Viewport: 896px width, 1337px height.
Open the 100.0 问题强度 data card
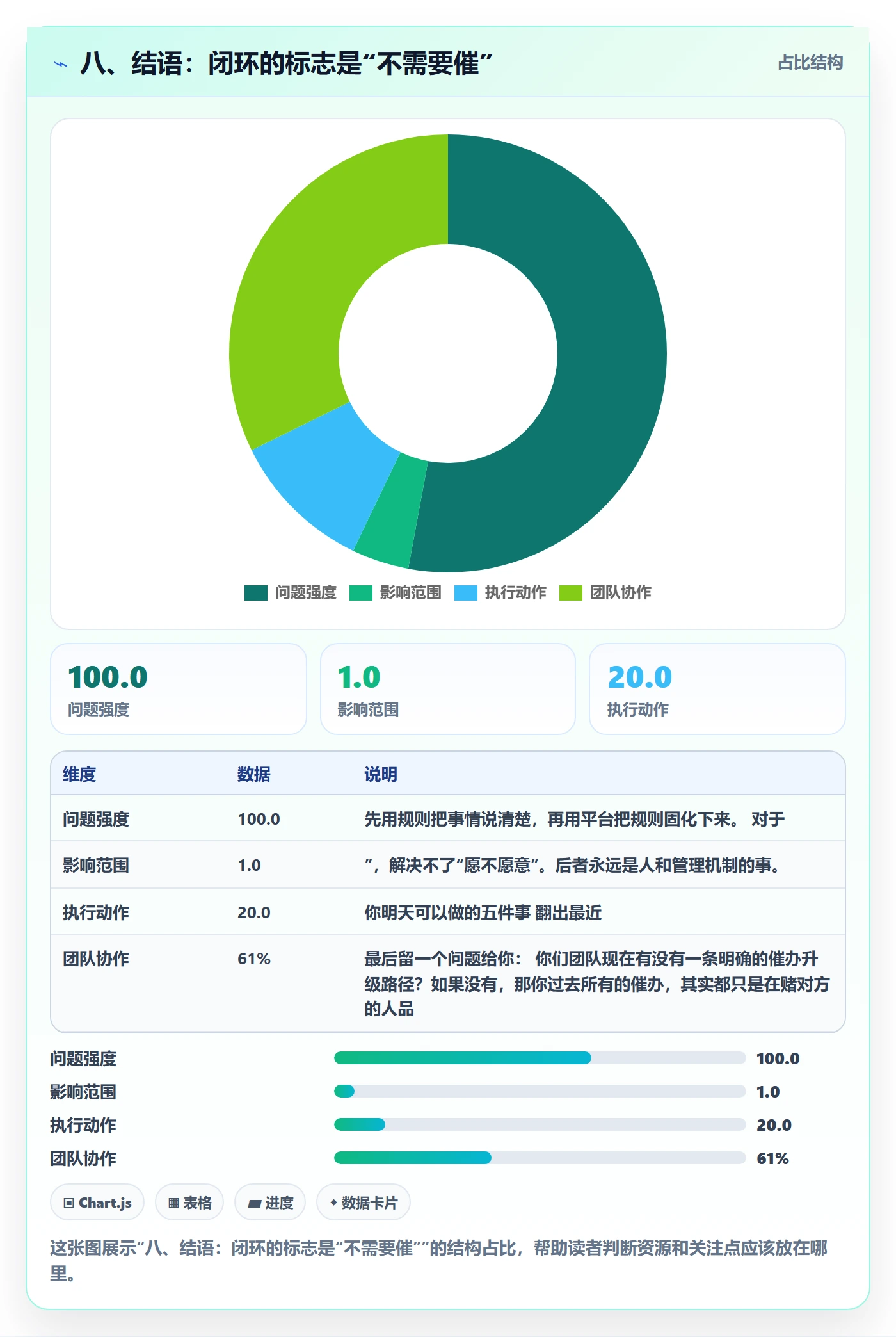coord(179,689)
